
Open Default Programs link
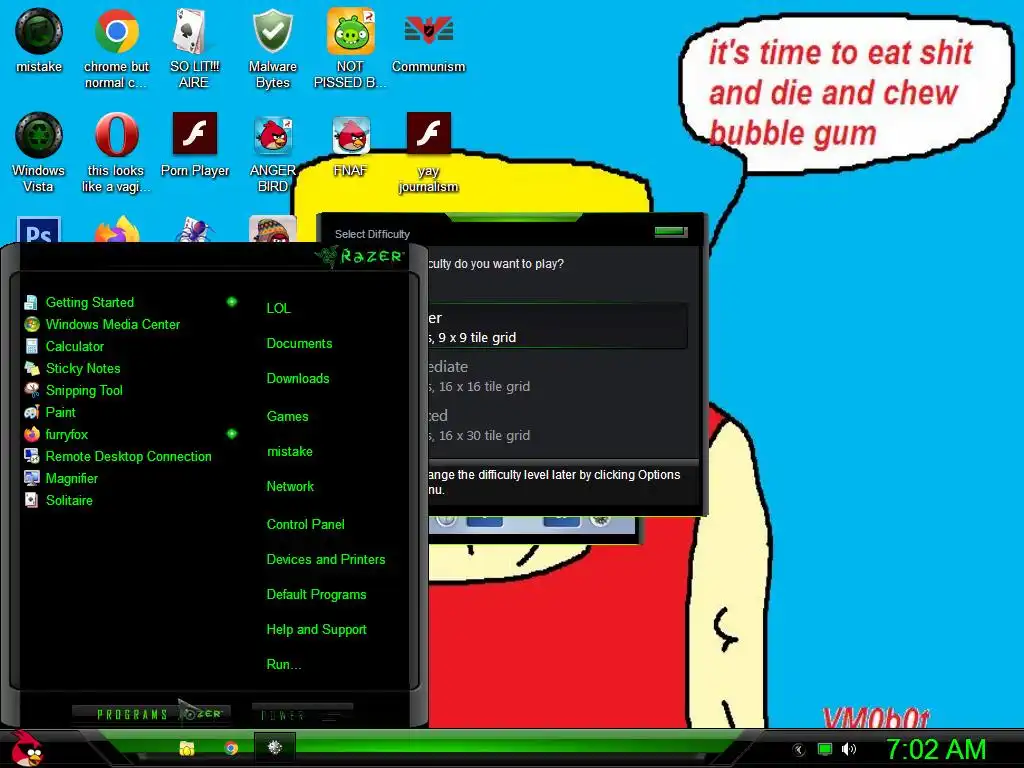tap(316, 594)
